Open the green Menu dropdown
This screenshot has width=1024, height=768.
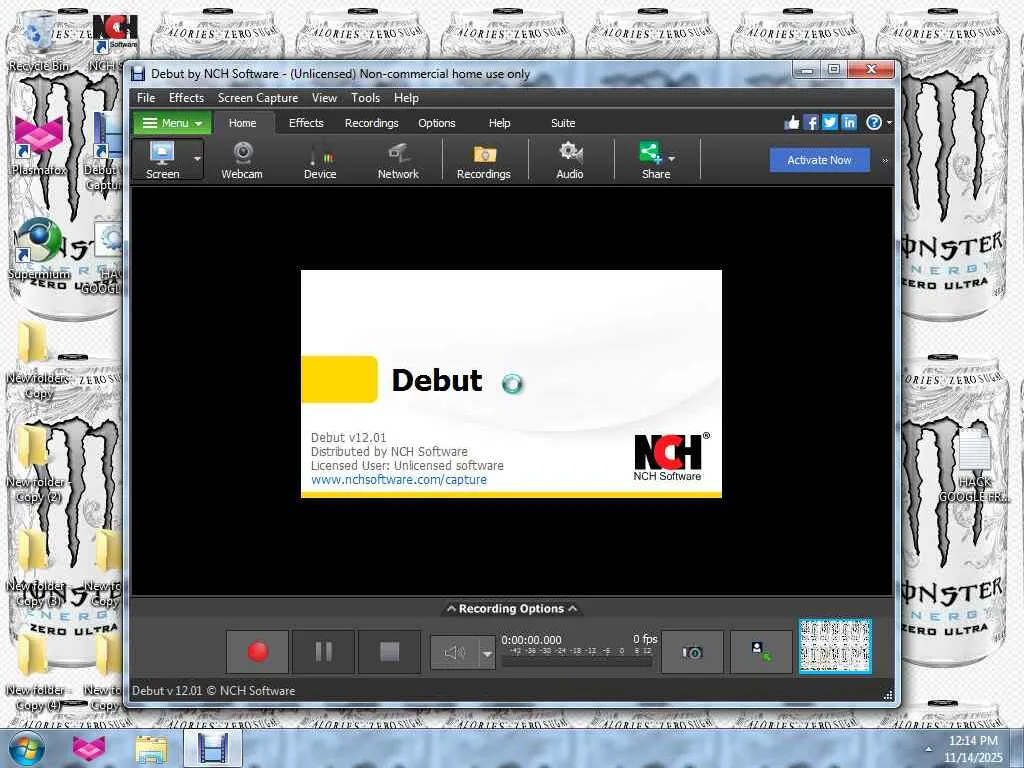[172, 123]
